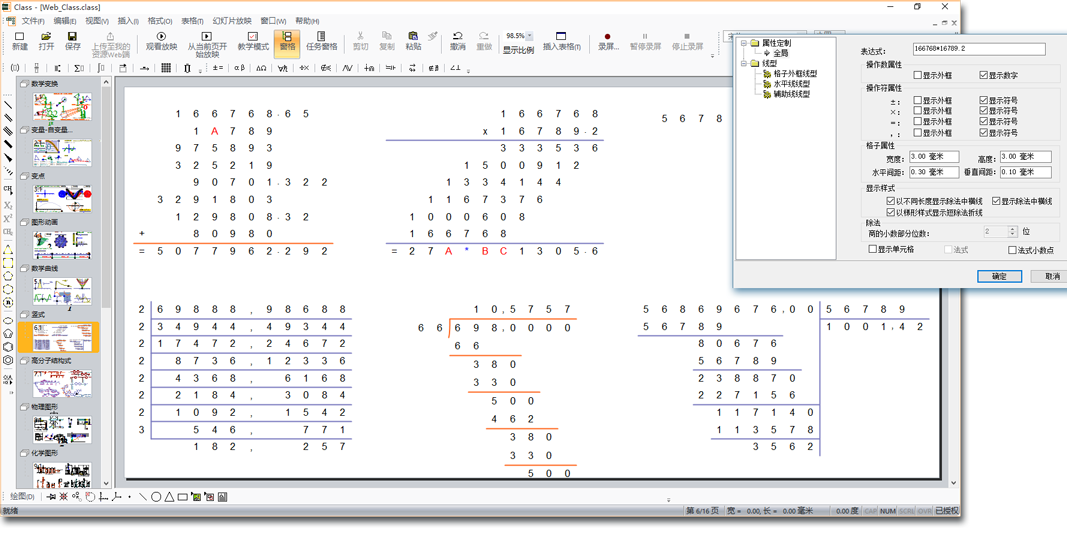Open the 幻灯片放映 menu
The width and height of the screenshot is (1067, 545).
[232, 21]
